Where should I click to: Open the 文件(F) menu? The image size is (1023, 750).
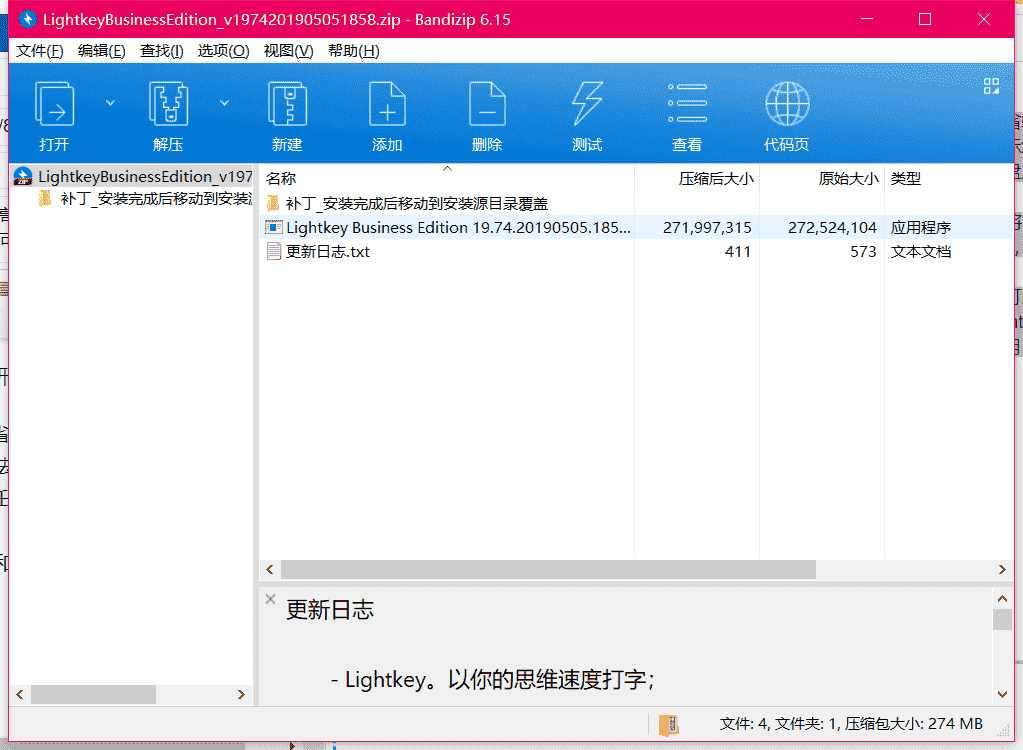pos(39,51)
